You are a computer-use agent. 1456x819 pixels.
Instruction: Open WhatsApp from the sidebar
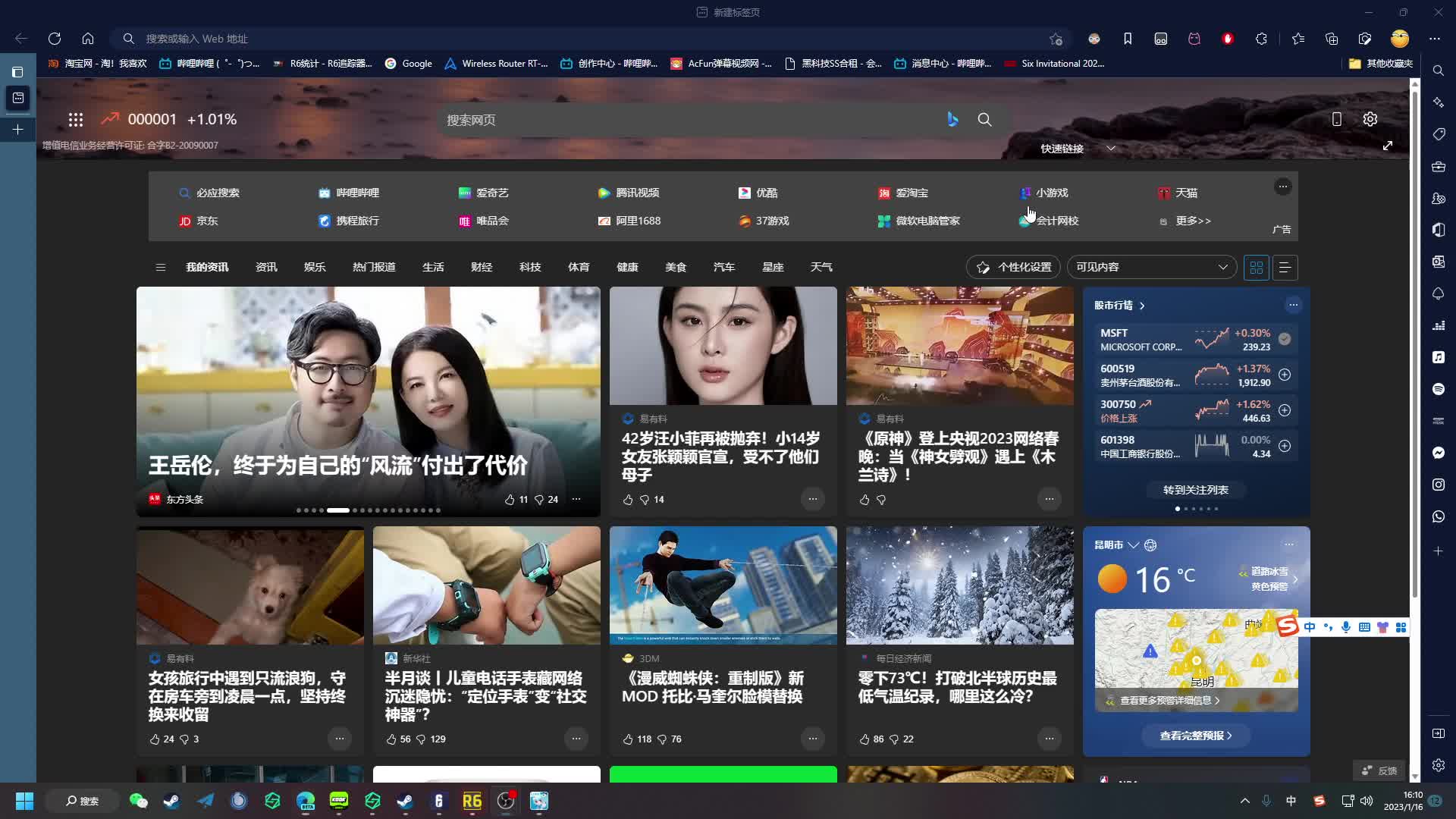[x=1439, y=516]
